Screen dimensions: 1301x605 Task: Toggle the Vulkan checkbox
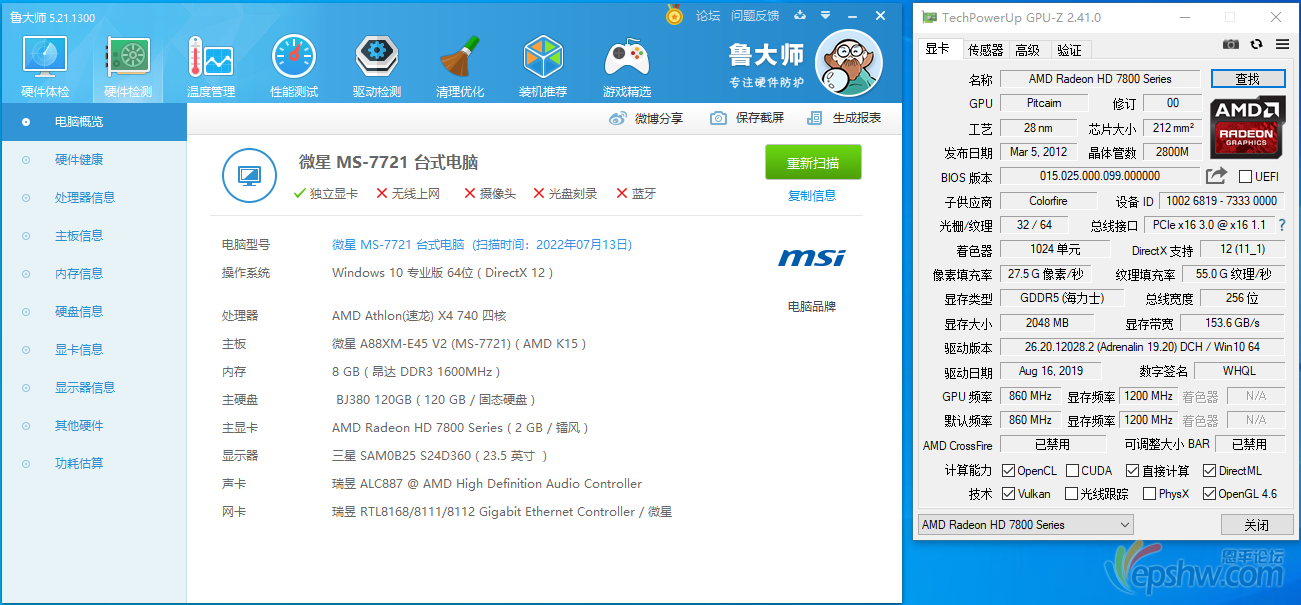[1008, 494]
